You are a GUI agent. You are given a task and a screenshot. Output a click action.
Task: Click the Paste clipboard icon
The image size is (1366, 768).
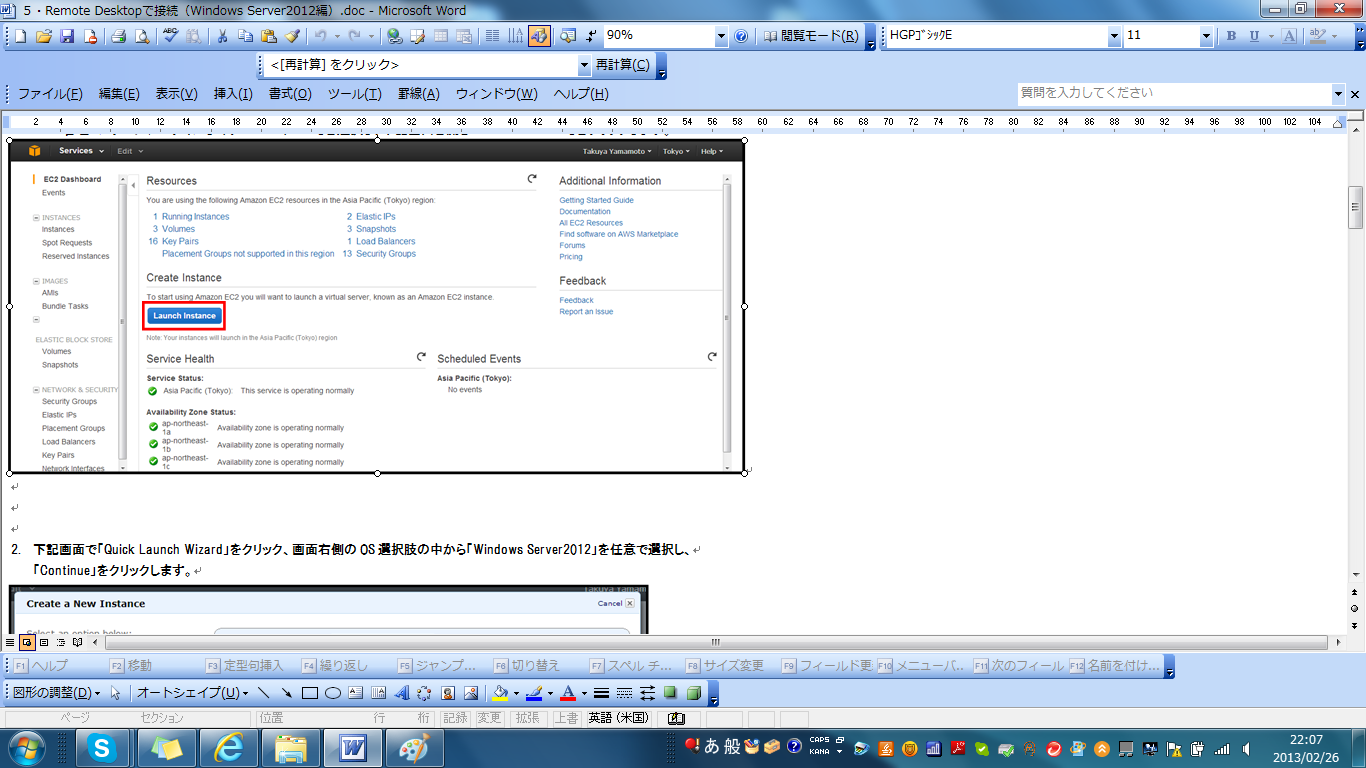269,36
